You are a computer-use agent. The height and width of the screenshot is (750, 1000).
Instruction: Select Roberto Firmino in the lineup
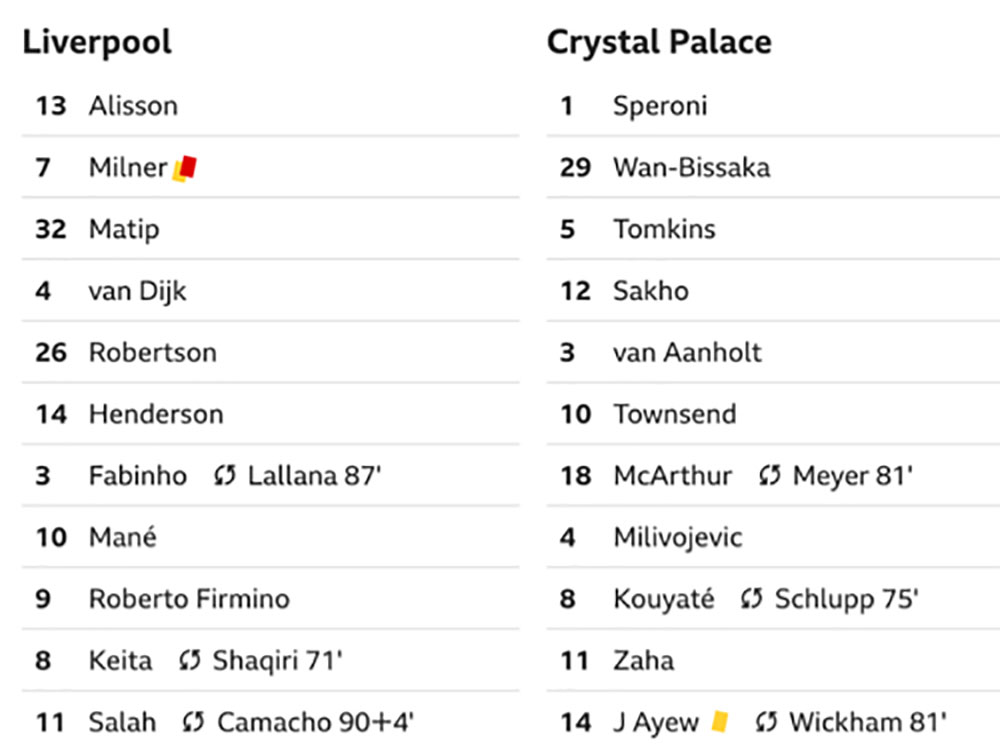click(189, 599)
